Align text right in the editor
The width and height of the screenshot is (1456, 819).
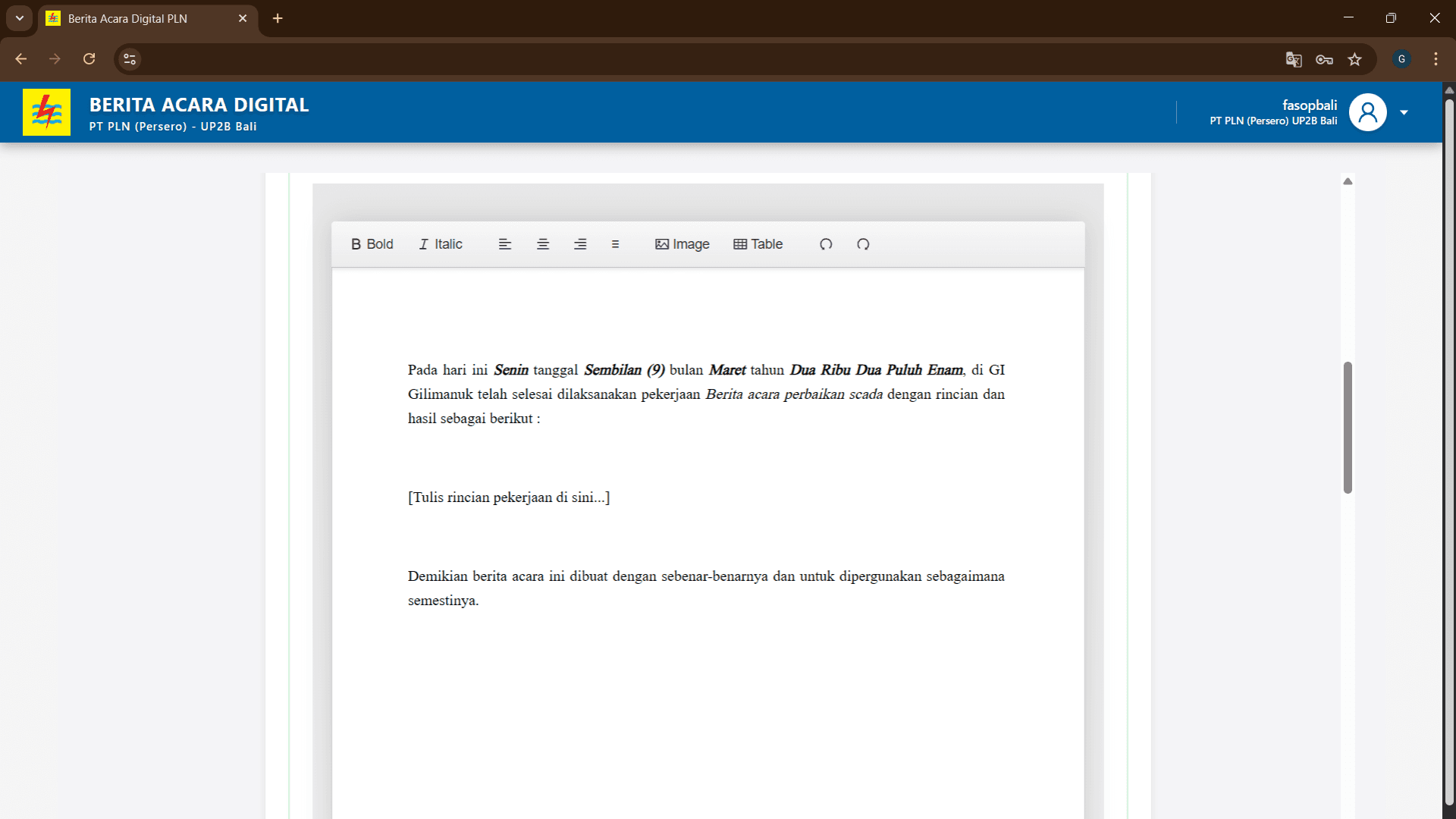580,244
